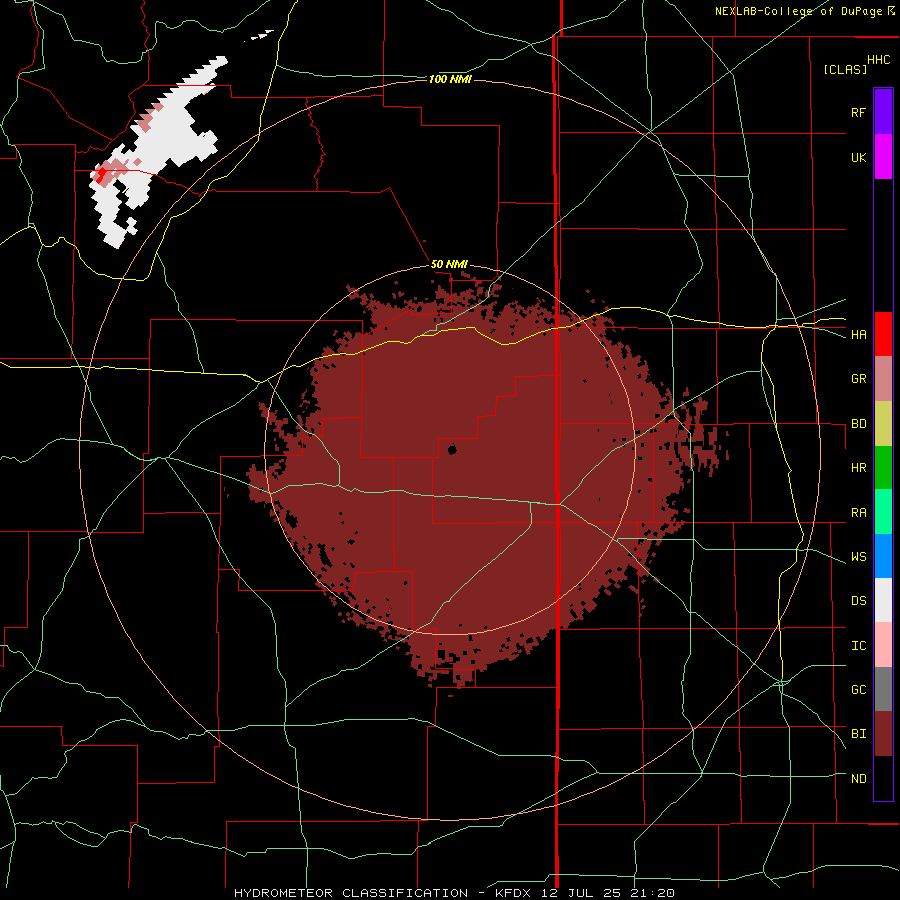
Task: Click the IC legend label
Action: coord(858,646)
